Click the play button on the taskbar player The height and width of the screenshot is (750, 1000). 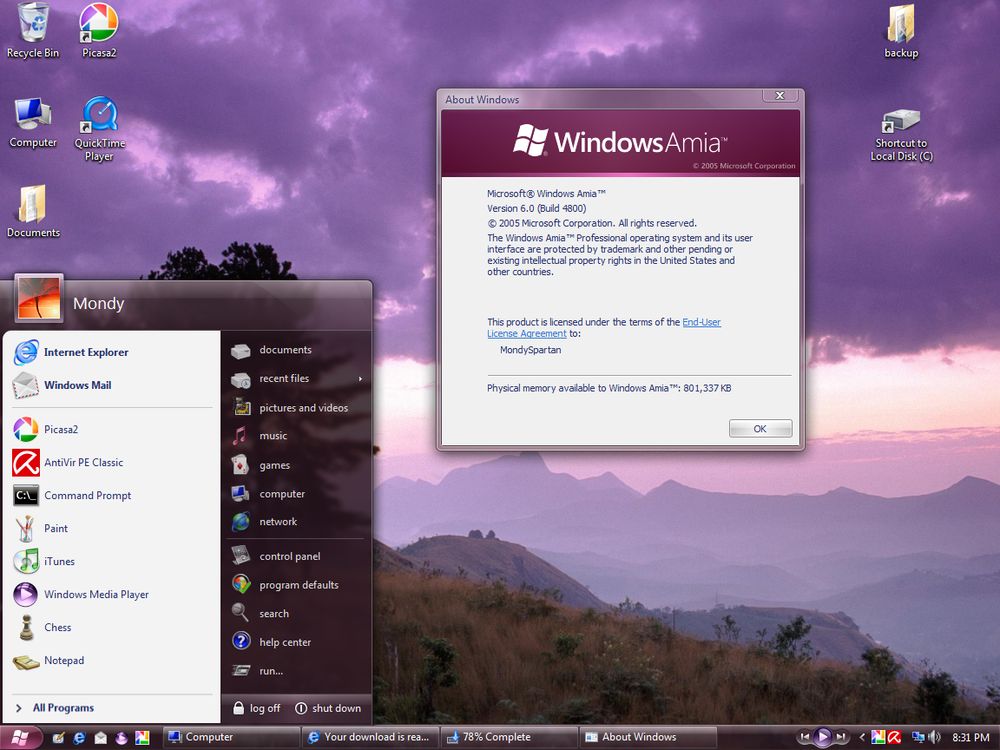click(x=823, y=737)
